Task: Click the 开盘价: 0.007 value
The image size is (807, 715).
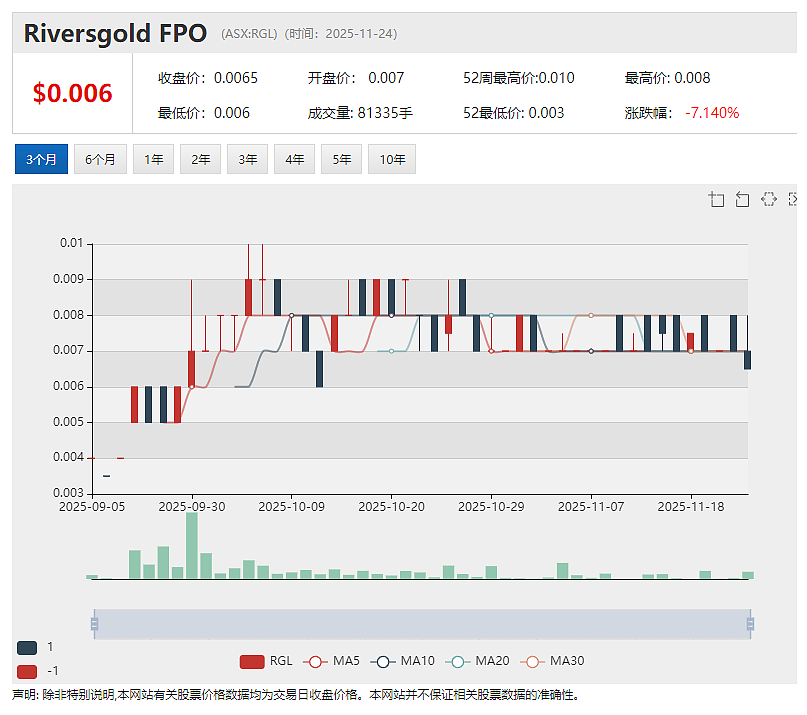Action: point(356,78)
